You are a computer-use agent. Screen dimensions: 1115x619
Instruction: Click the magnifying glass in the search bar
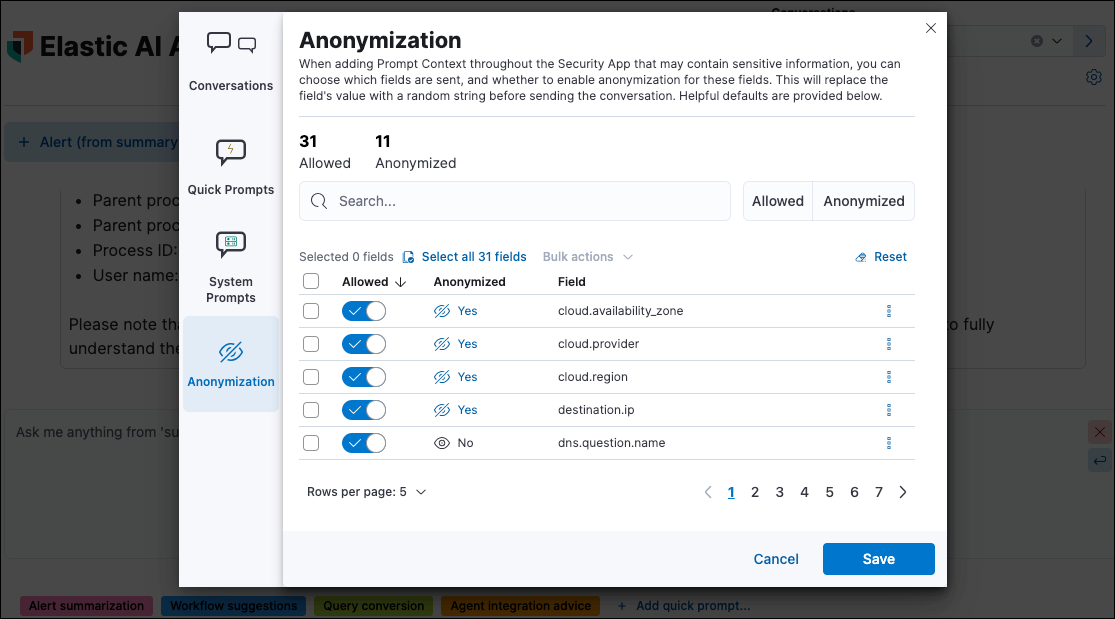(317, 201)
